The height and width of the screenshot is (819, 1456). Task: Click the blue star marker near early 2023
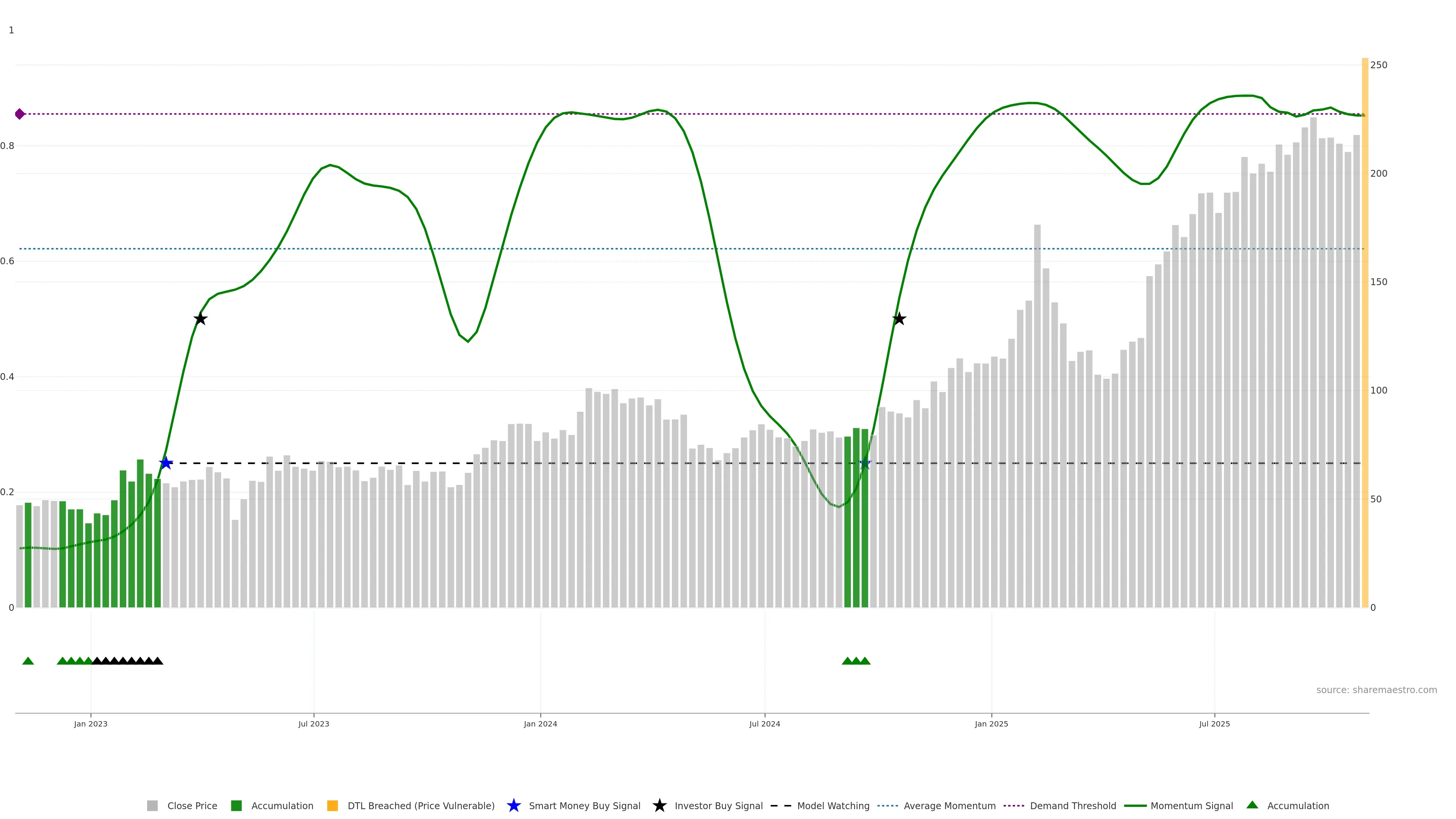pos(166,463)
